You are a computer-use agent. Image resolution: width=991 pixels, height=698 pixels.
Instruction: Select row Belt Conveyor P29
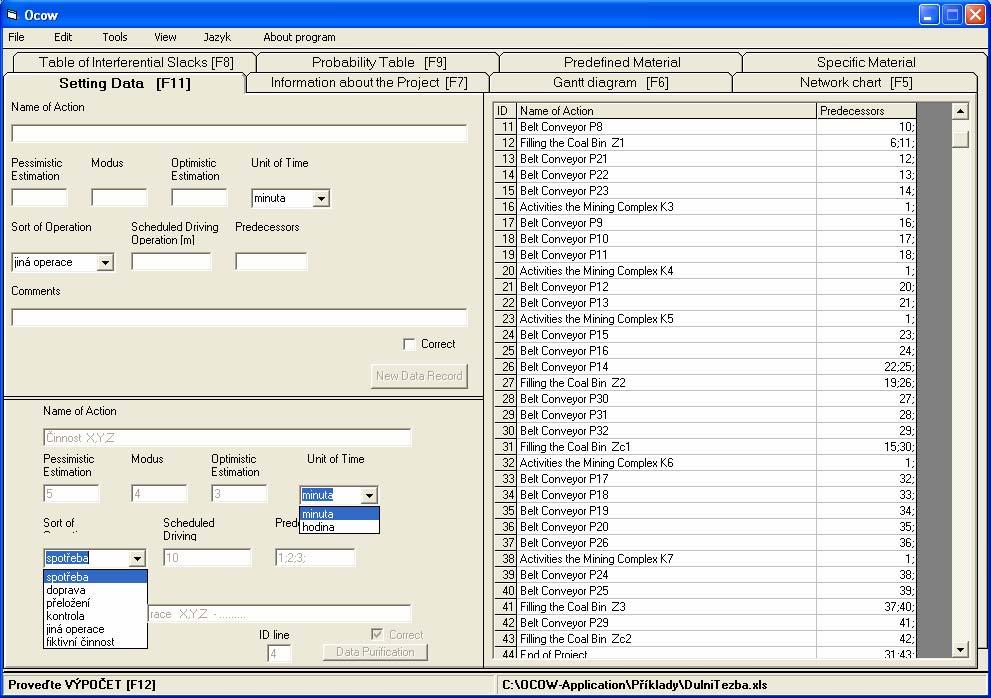coord(705,623)
